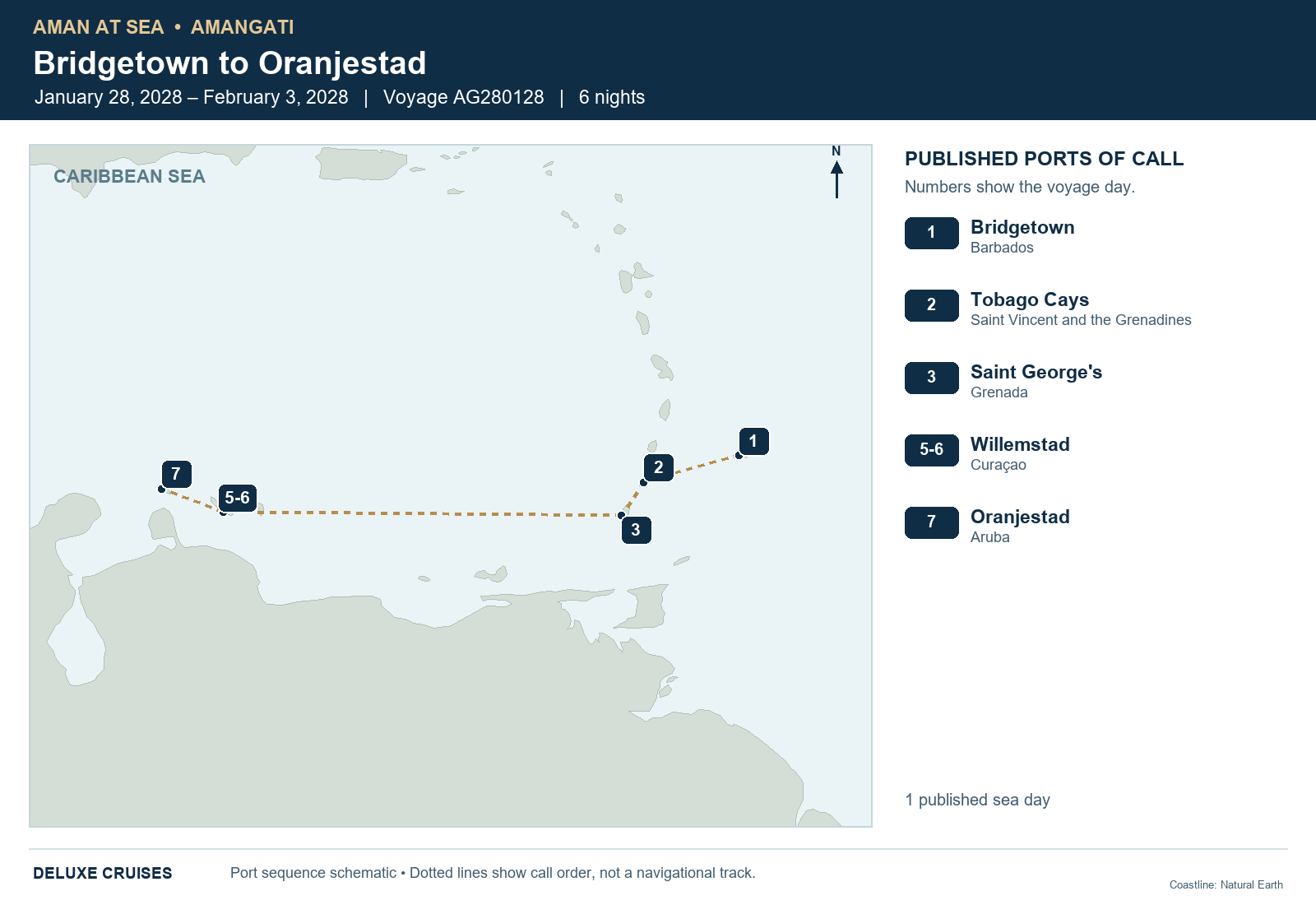Screen dimensions: 1316x905
Task: Click the Grenada country label
Action: click(x=999, y=392)
